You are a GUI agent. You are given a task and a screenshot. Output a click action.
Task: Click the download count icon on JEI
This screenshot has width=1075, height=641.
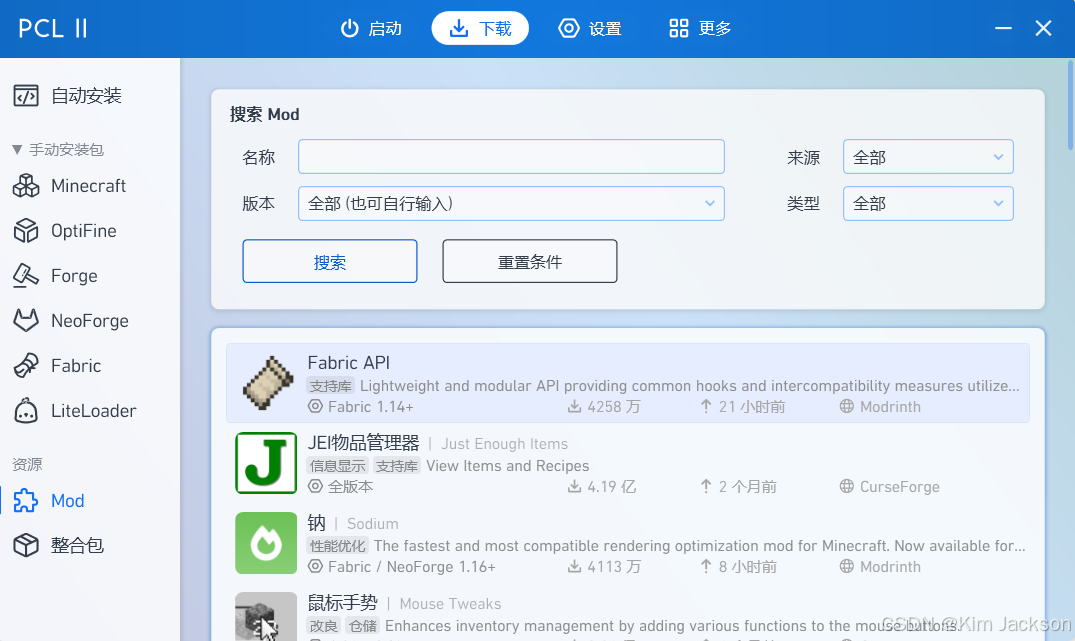pos(575,487)
